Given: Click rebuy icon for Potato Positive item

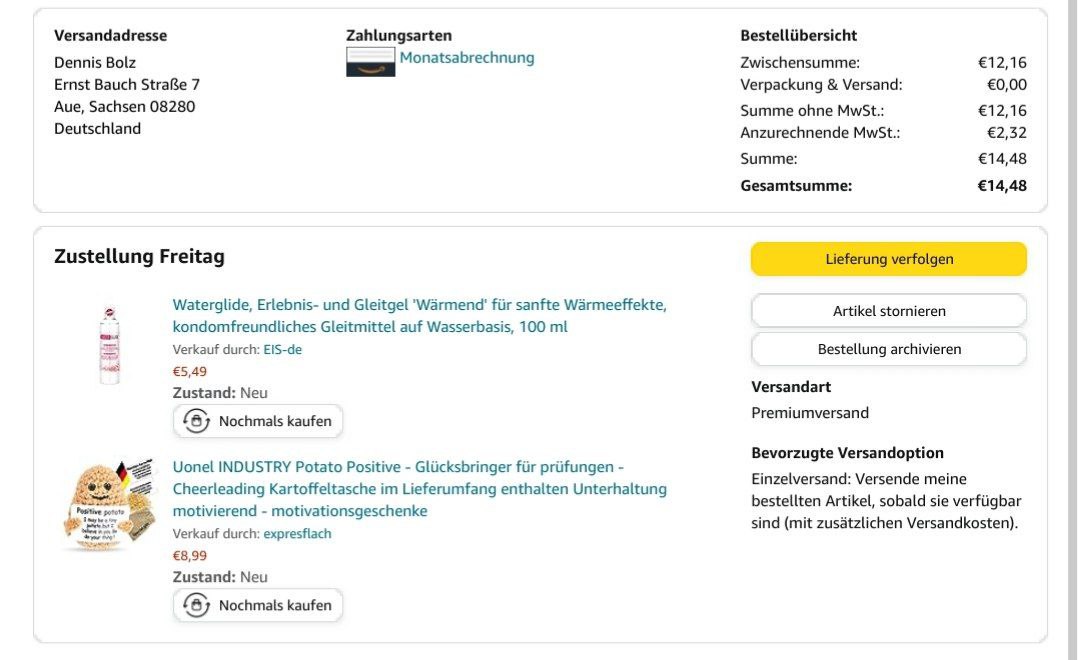Looking at the screenshot, I should point(196,605).
